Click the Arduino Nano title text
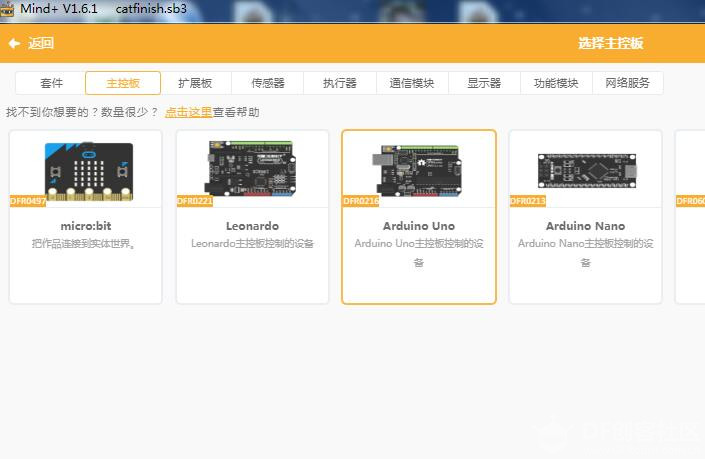This screenshot has width=705, height=459. [585, 226]
